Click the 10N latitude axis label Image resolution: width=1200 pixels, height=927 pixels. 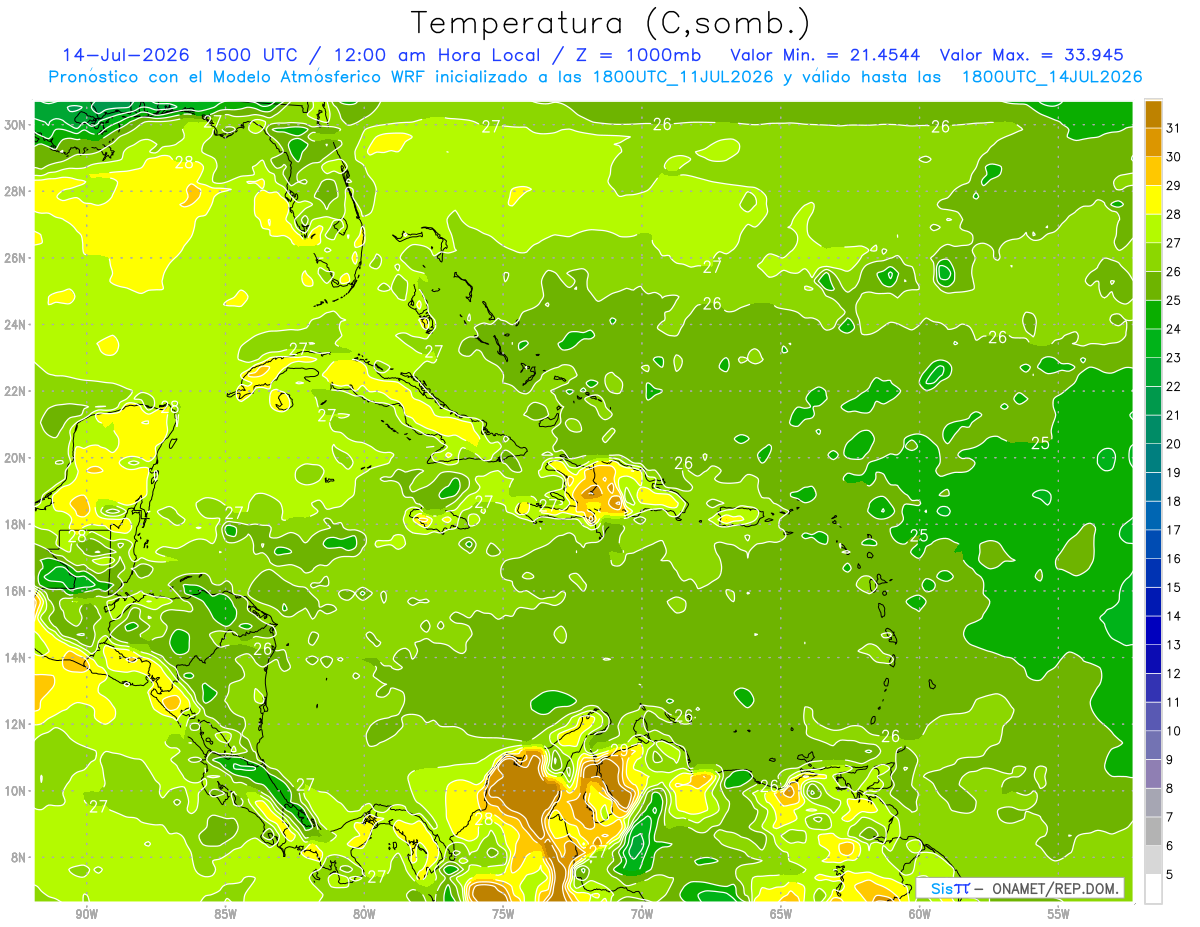tap(16, 790)
